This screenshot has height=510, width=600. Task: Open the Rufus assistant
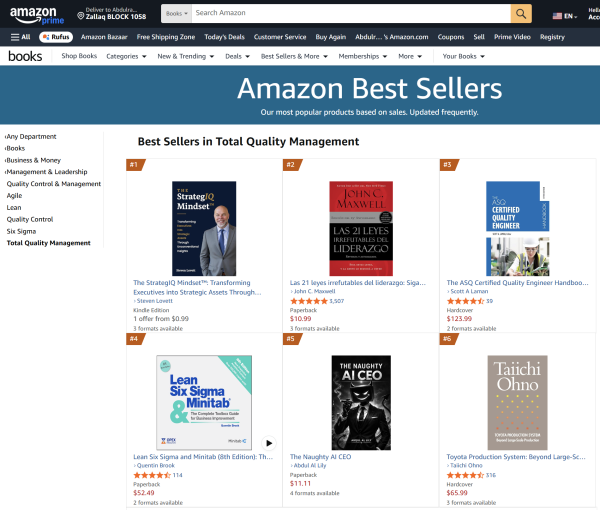click(x=56, y=37)
